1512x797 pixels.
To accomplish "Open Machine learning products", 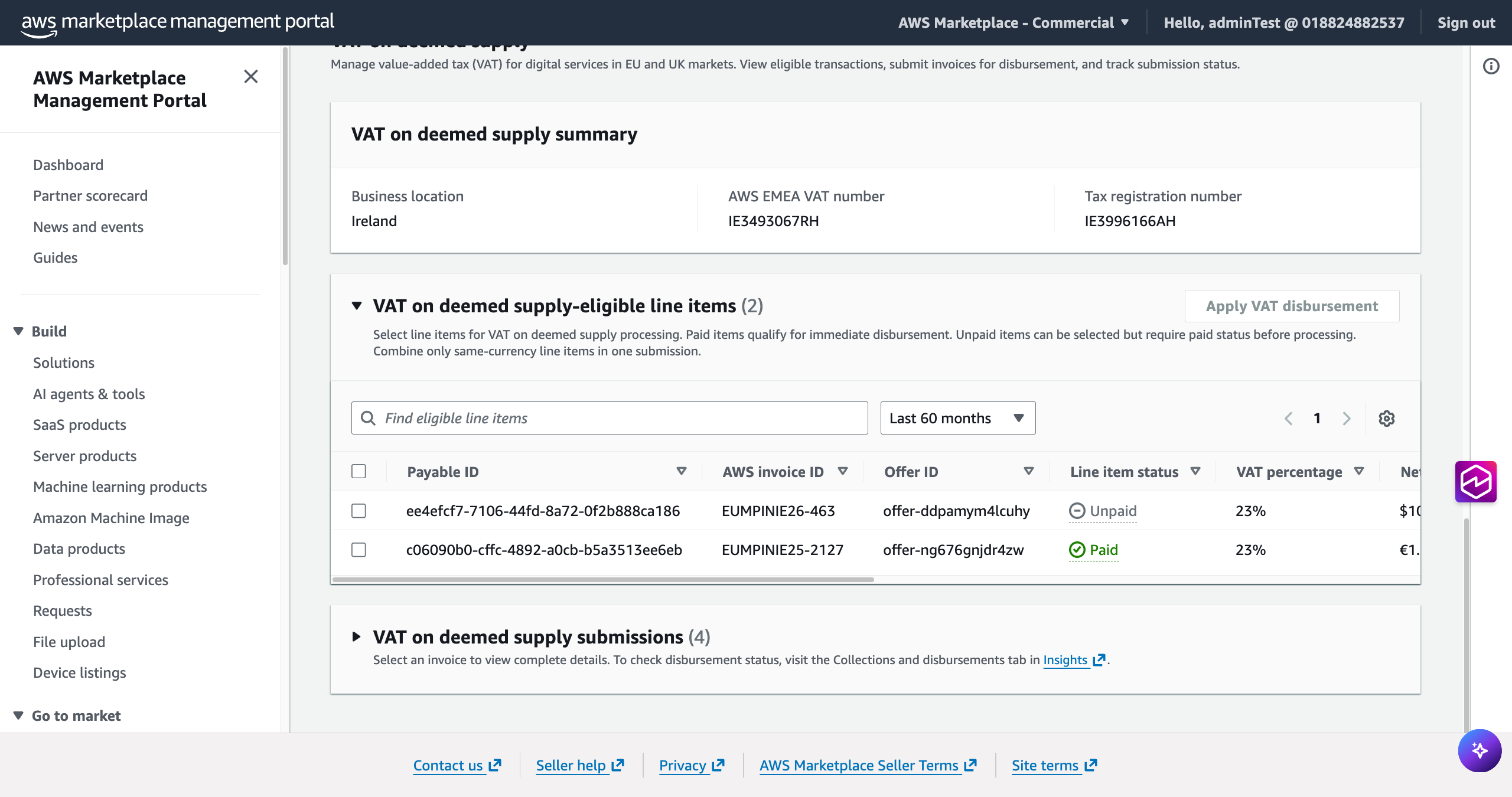I will (120, 486).
